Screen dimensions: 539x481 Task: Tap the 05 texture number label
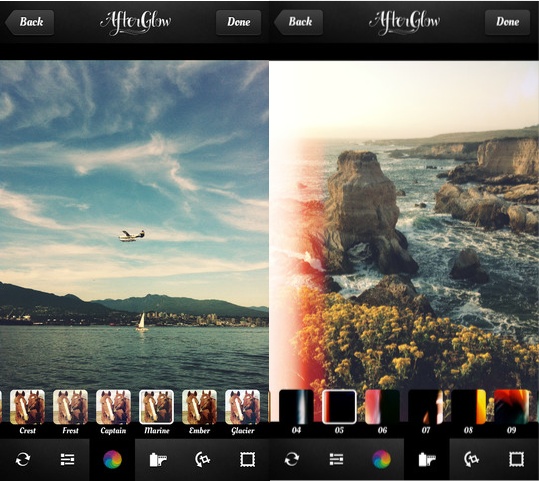339,430
